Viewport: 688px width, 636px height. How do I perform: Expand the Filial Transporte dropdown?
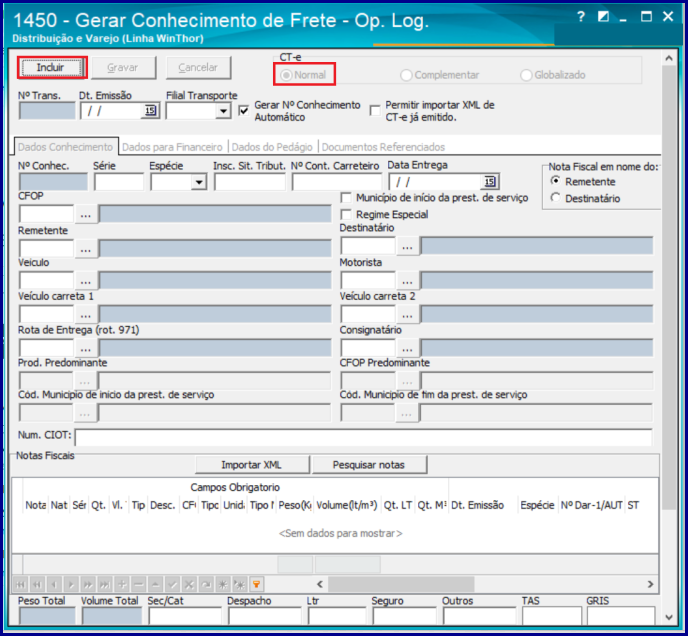coord(223,111)
